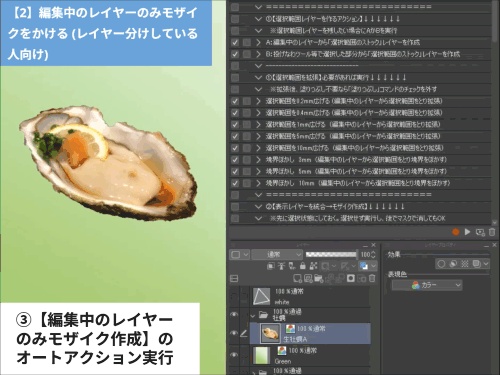
Task: Select the Green gradient layer thumbnail
Action: [261, 355]
